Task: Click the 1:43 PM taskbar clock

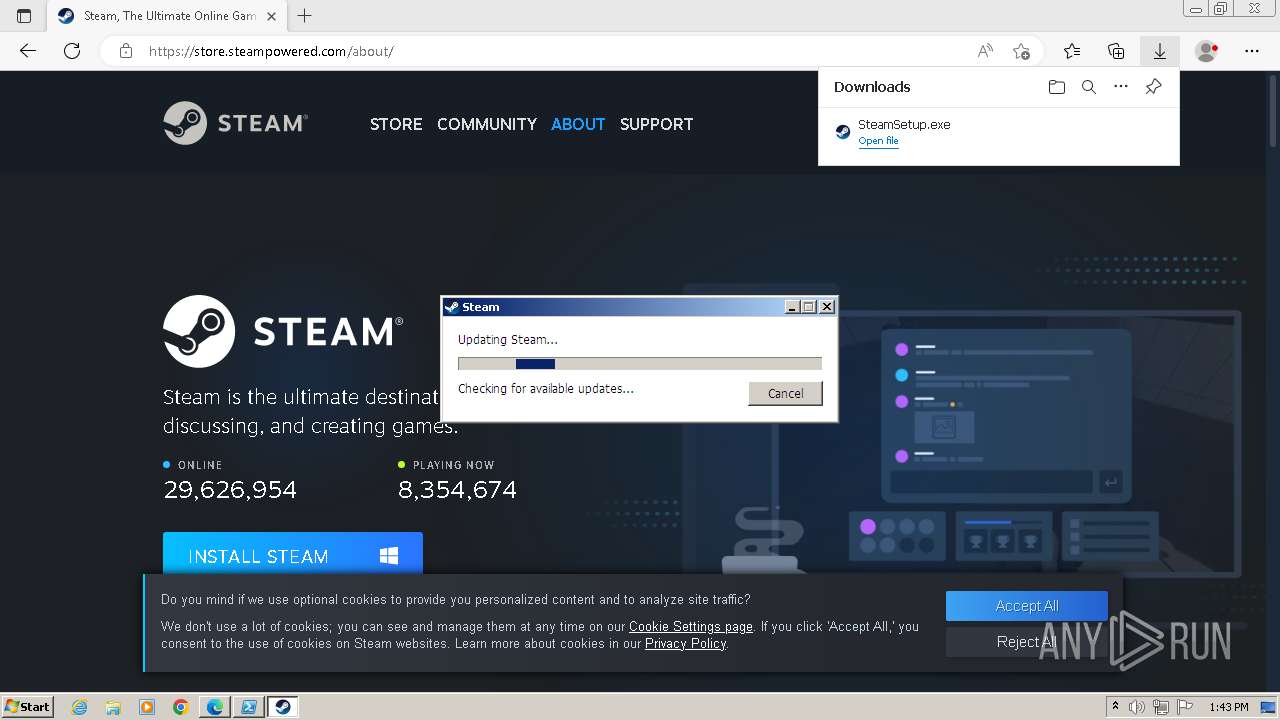Action: (1229, 707)
